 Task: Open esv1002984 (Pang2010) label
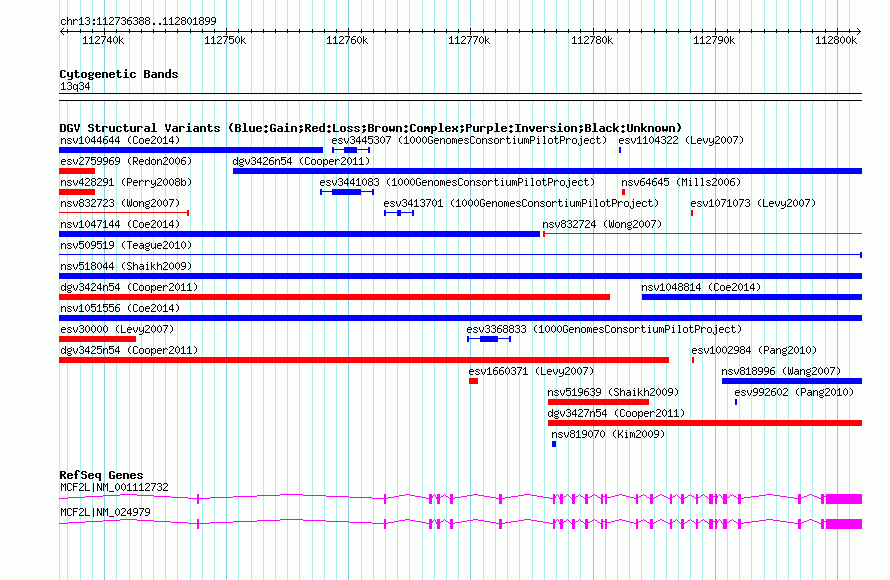(754, 350)
